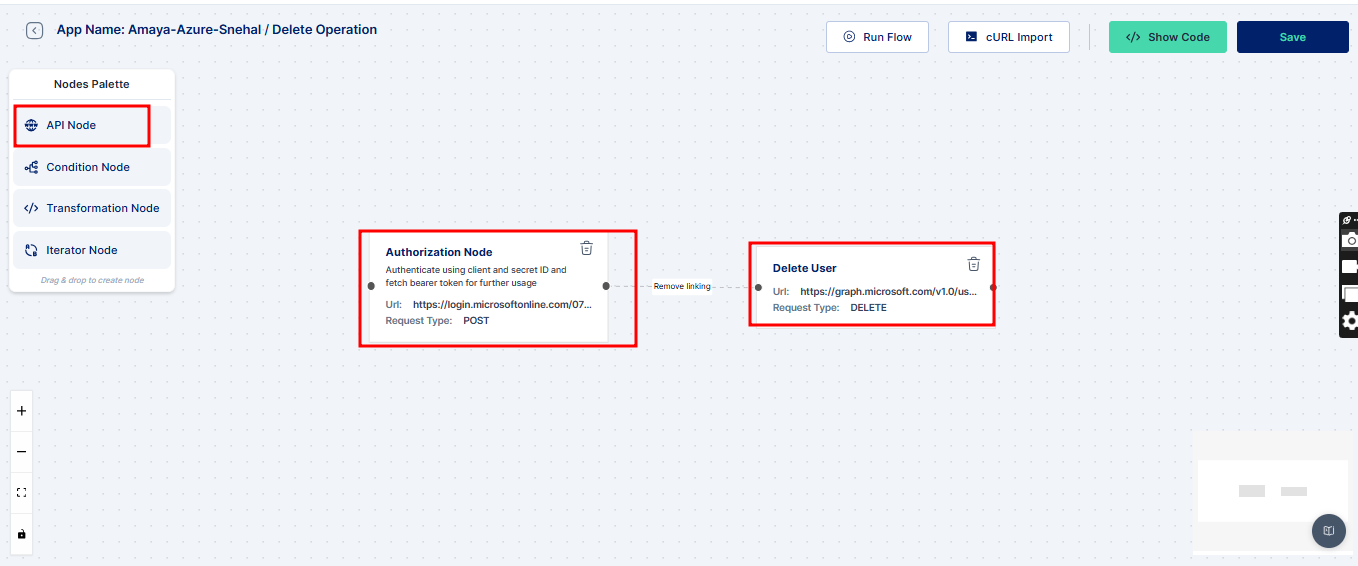Viewport: 1358px width, 566px height.
Task: Open the cURL Import dialog
Action: 1008,37
